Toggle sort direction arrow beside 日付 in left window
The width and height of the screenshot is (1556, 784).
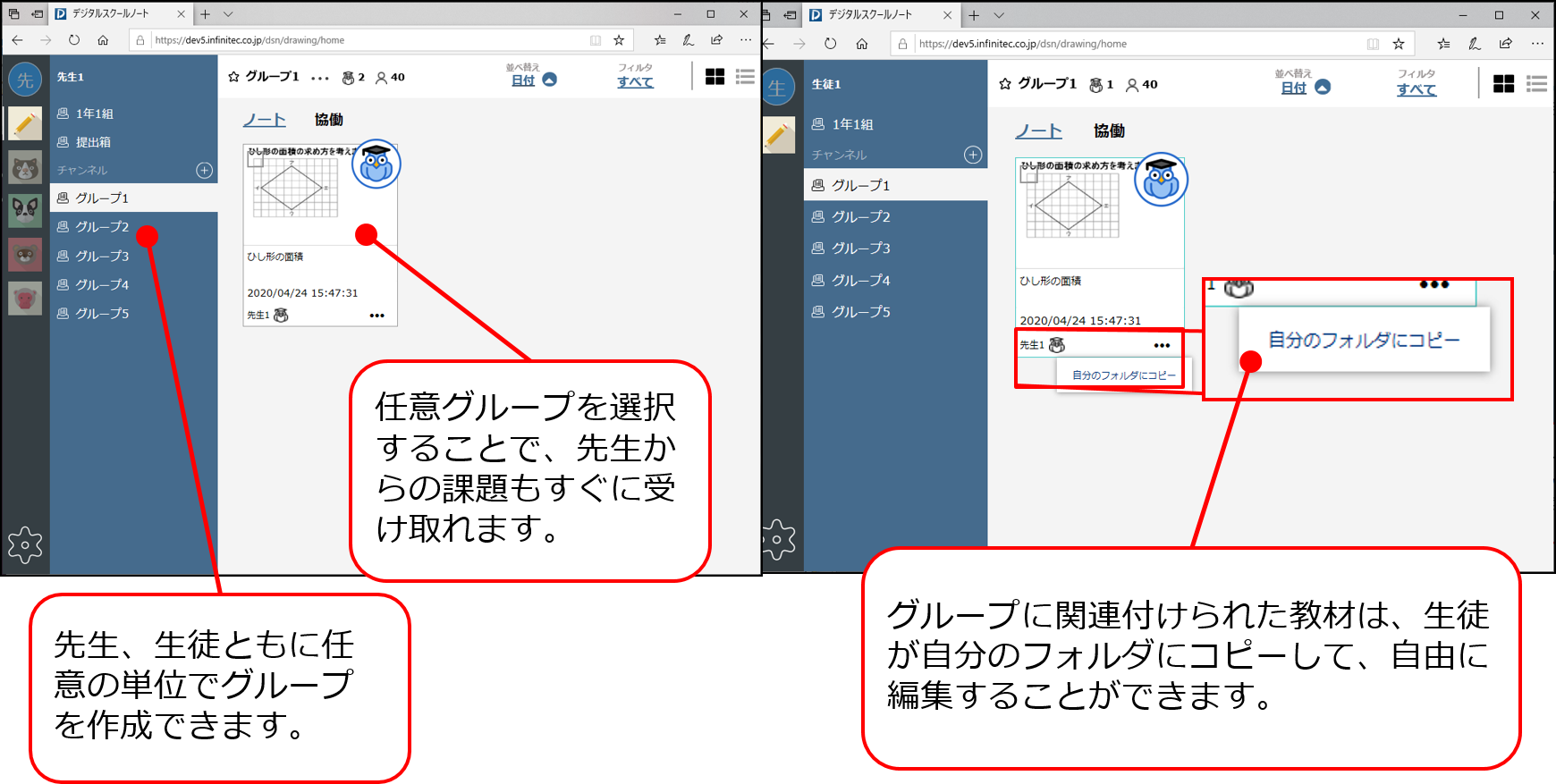tap(550, 80)
